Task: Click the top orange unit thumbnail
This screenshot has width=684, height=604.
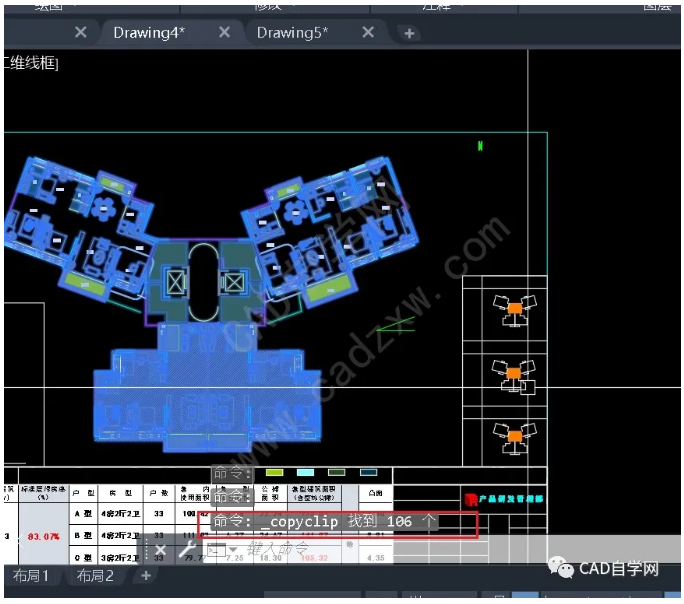Action: click(x=514, y=308)
